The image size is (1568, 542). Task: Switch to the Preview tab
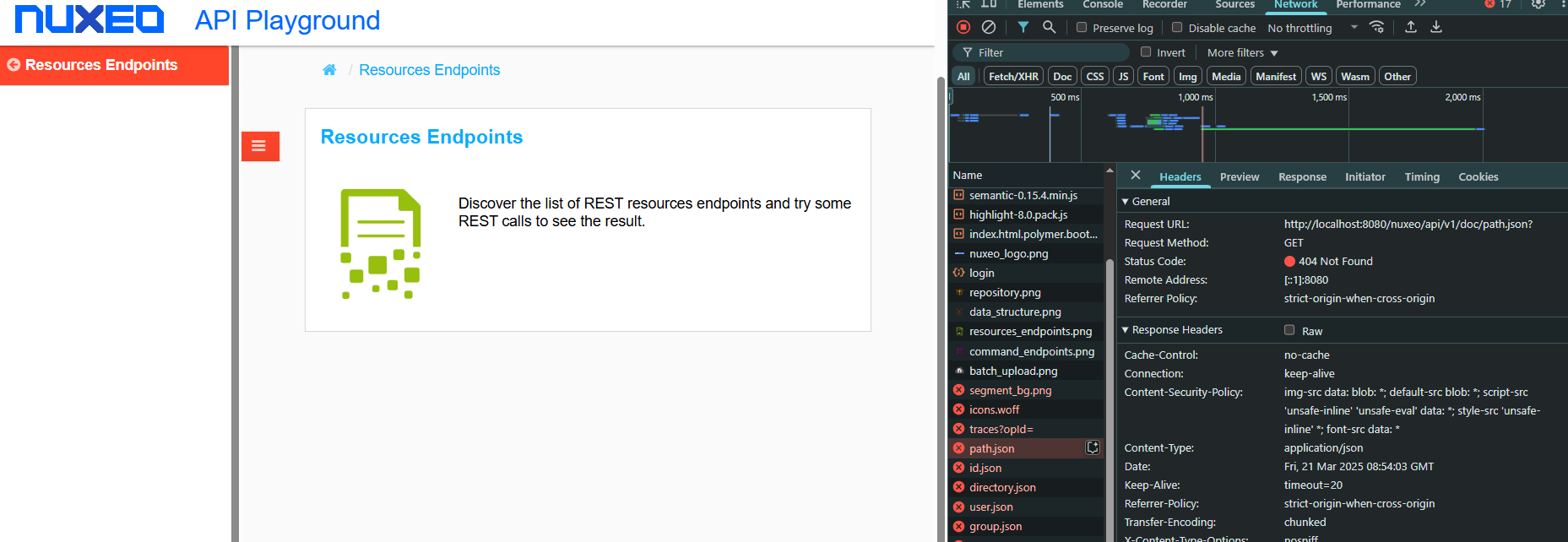[1240, 176]
